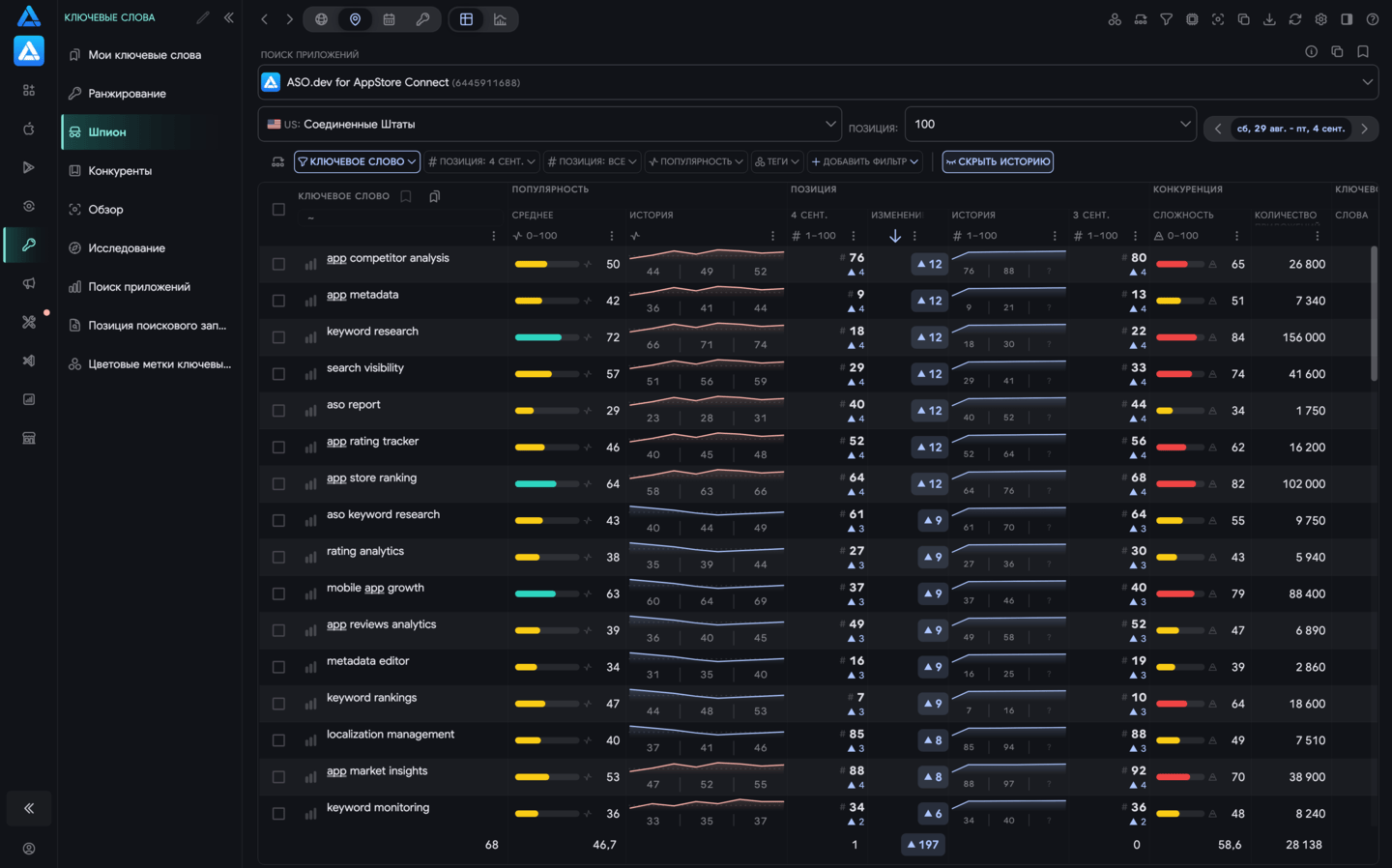Click the table vertical scrollbar
Viewport: 1392px width, 868px height.
[1374, 313]
